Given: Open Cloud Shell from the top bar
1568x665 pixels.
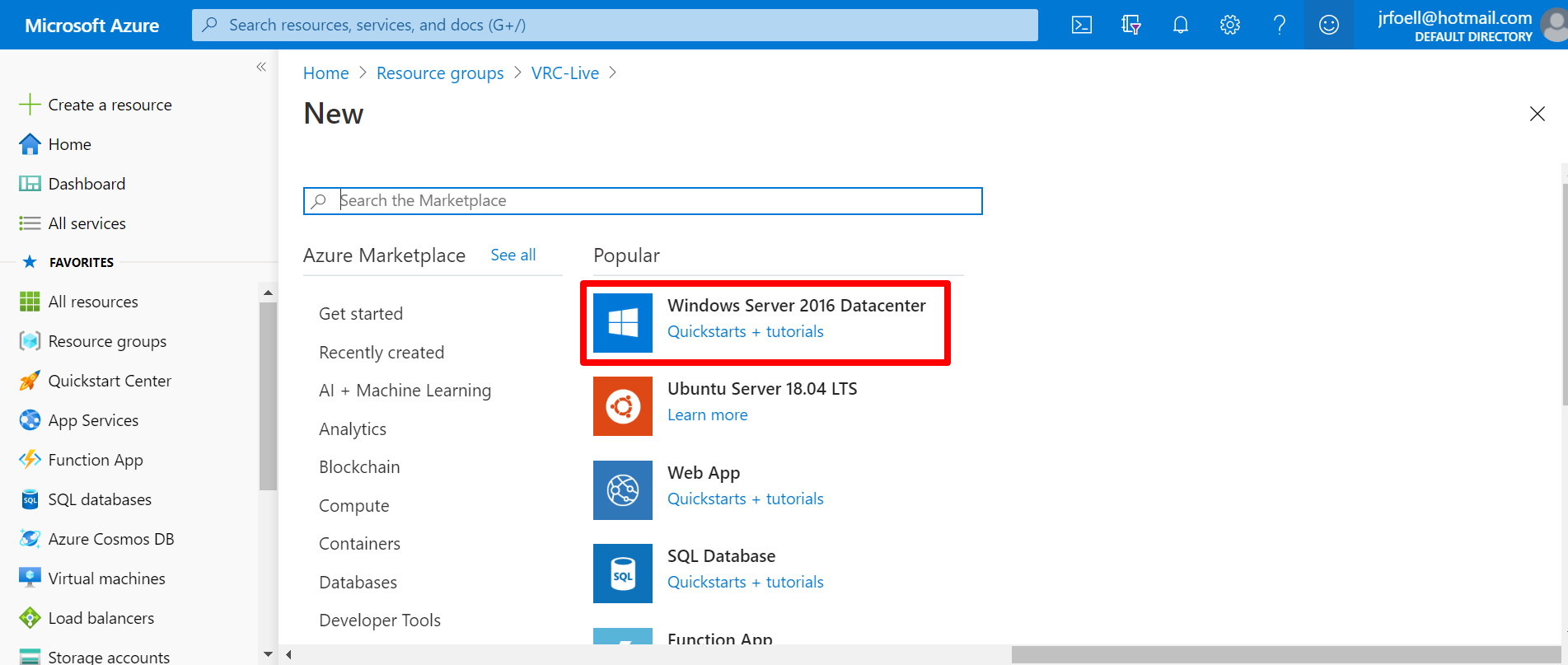Looking at the screenshot, I should point(1081,25).
